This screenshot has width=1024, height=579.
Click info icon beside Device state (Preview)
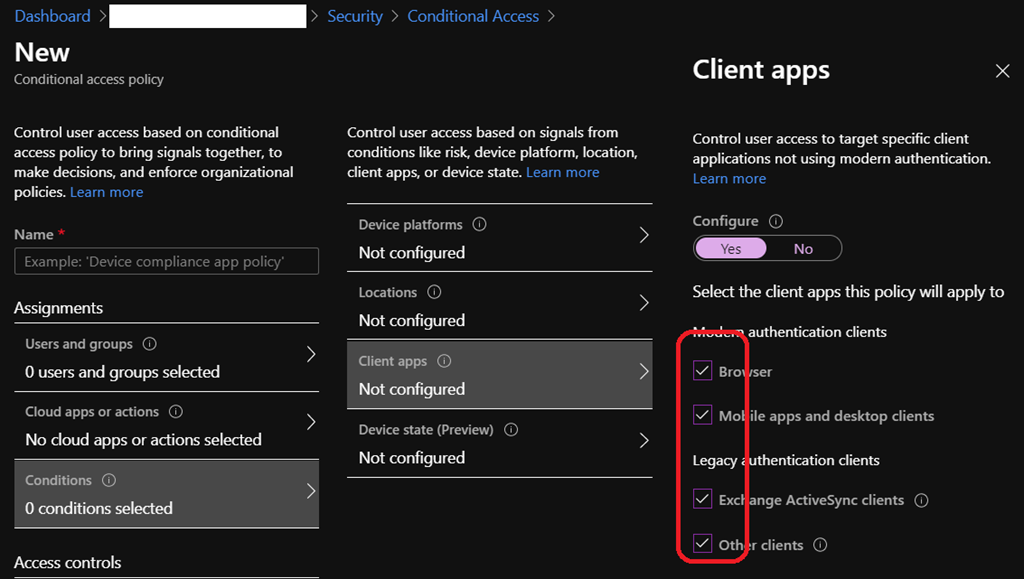click(511, 430)
